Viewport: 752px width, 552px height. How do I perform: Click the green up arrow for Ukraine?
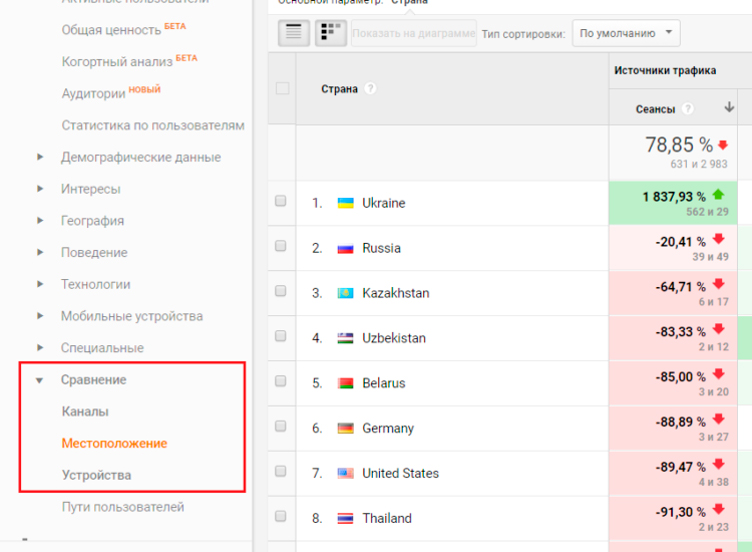[718, 194]
